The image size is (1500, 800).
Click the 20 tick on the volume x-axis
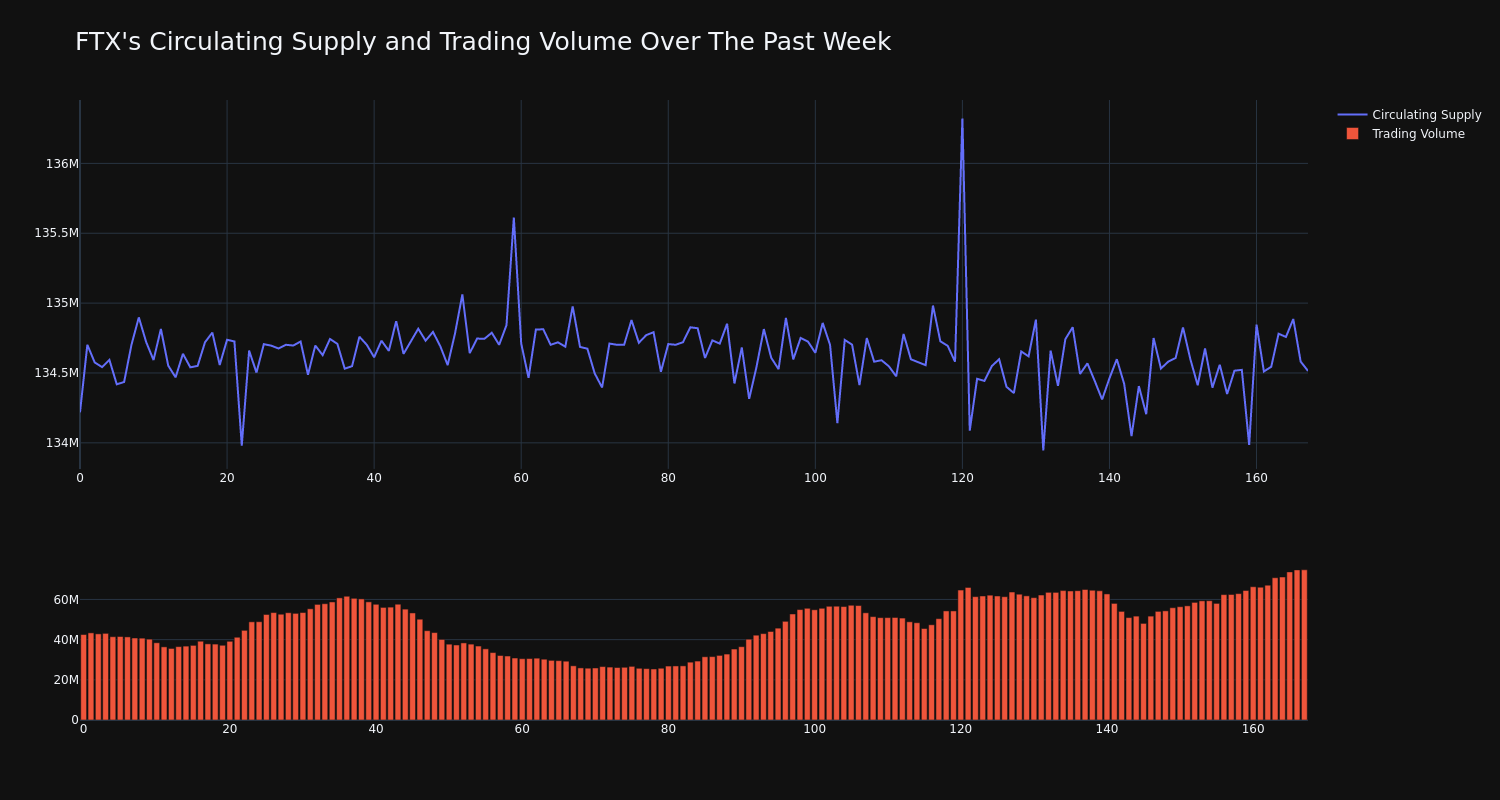point(230,729)
